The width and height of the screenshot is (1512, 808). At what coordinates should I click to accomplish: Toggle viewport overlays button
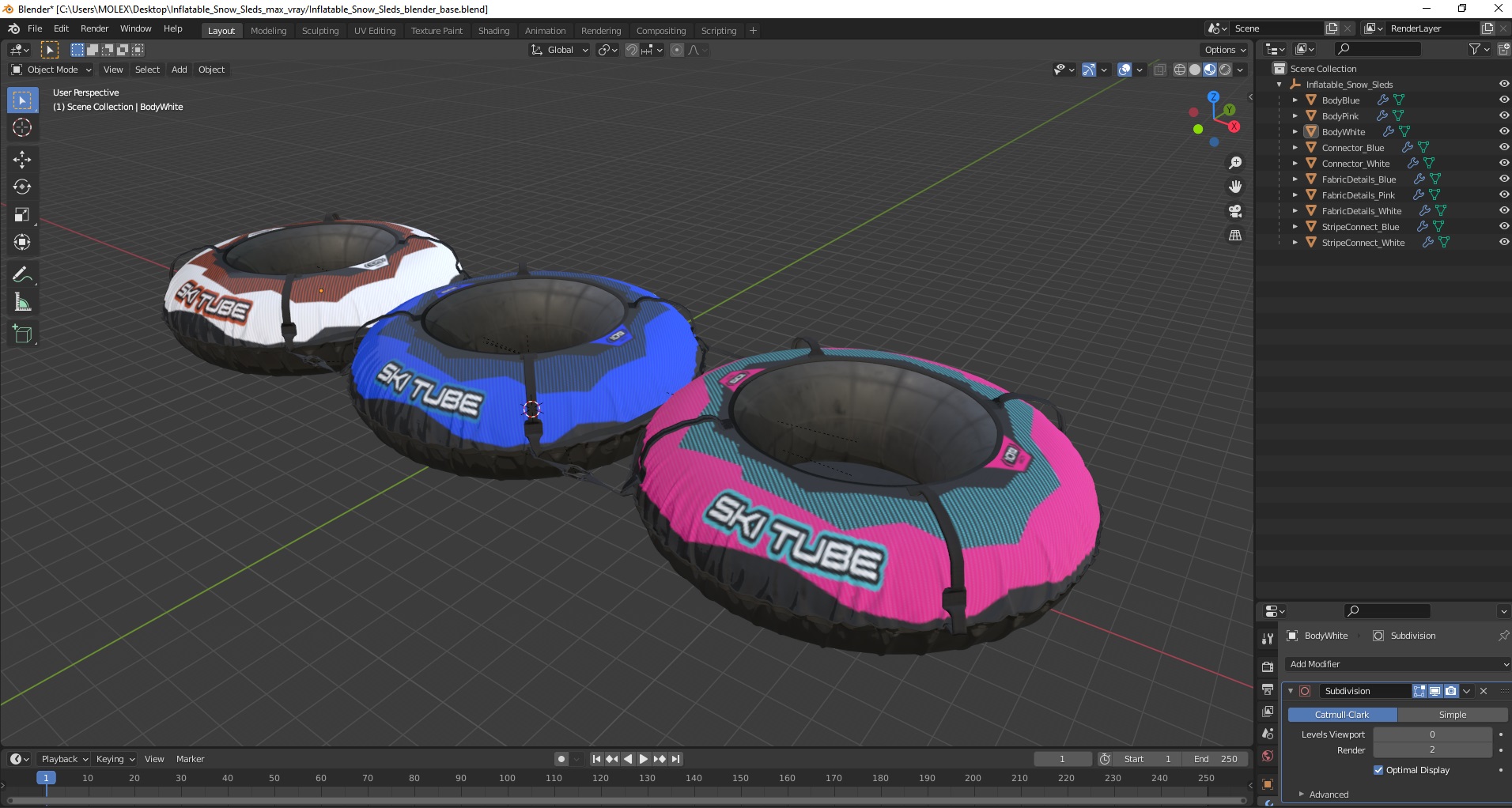click(1125, 70)
